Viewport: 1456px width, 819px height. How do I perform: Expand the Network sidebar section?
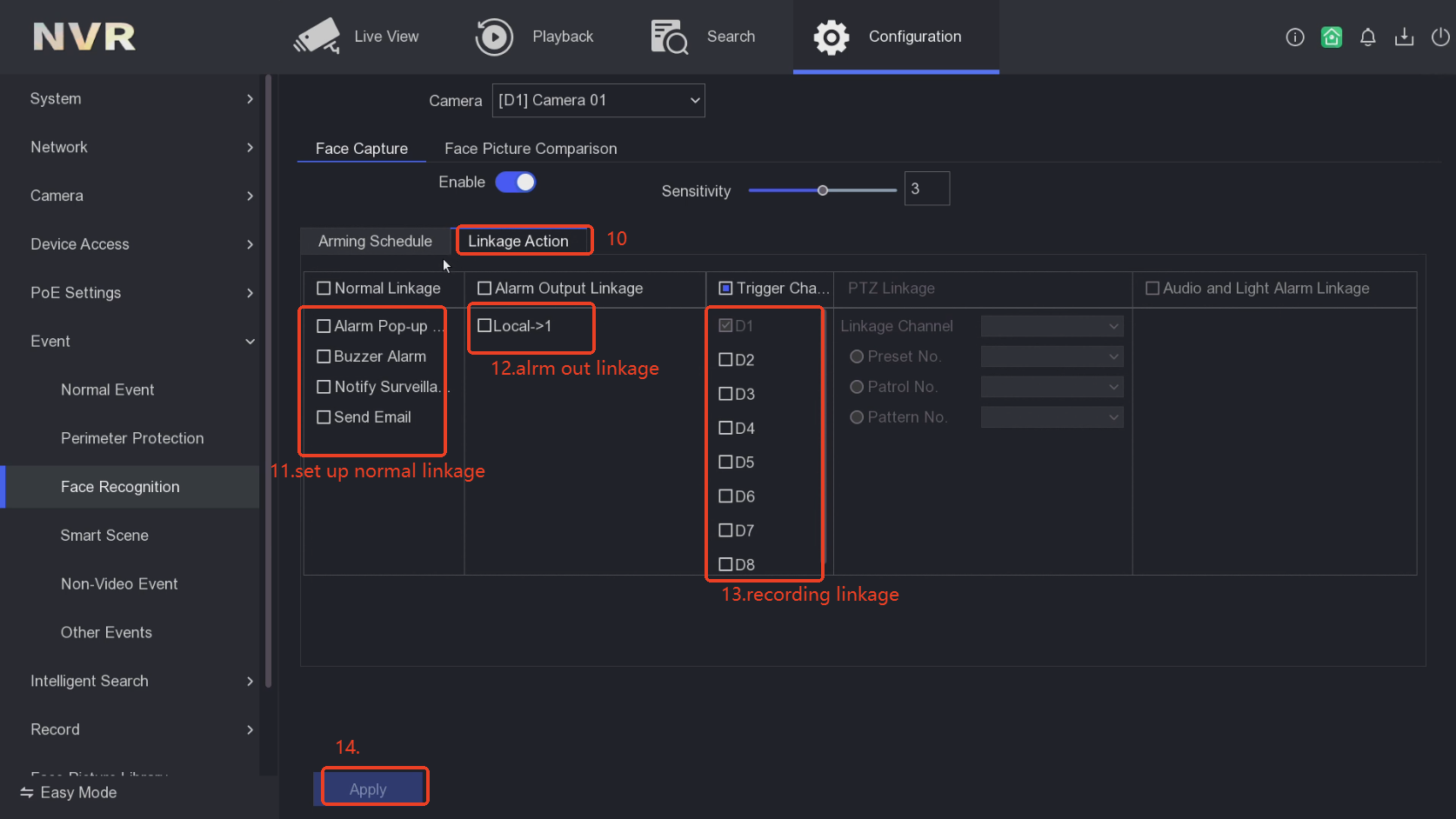[139, 147]
